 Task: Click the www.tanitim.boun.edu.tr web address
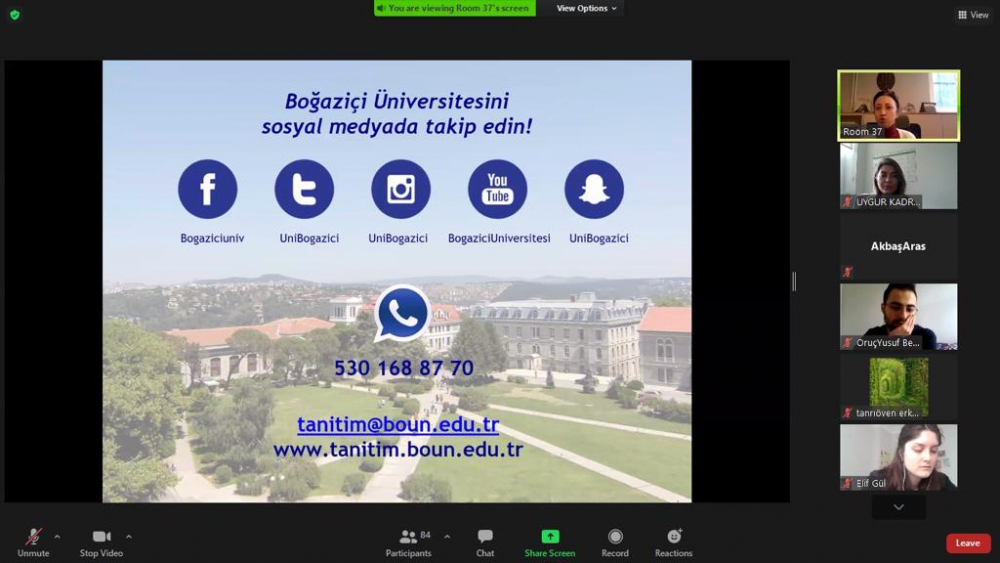pyautogui.click(x=398, y=450)
